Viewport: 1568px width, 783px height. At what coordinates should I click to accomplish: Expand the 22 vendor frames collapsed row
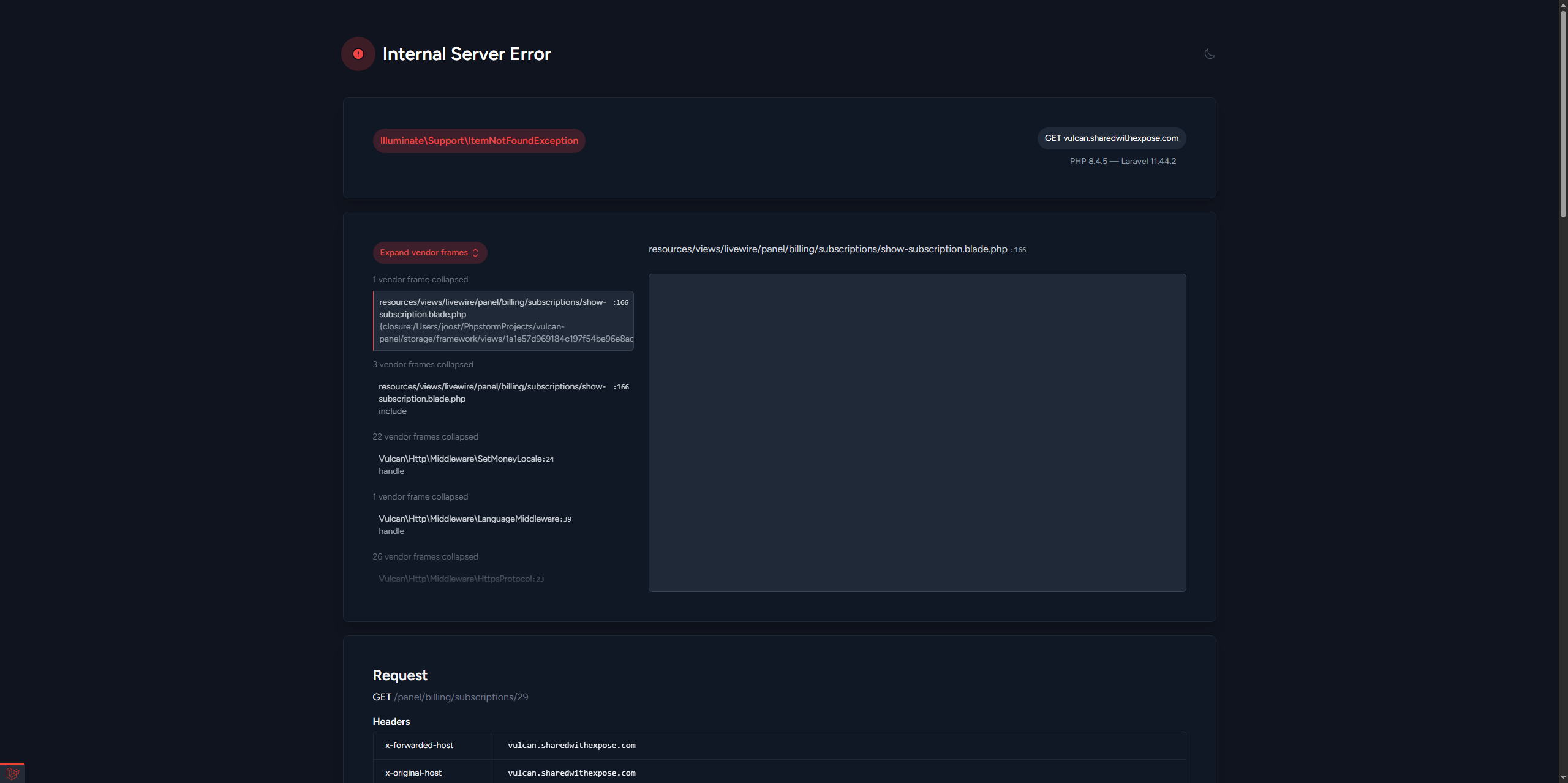click(x=425, y=436)
